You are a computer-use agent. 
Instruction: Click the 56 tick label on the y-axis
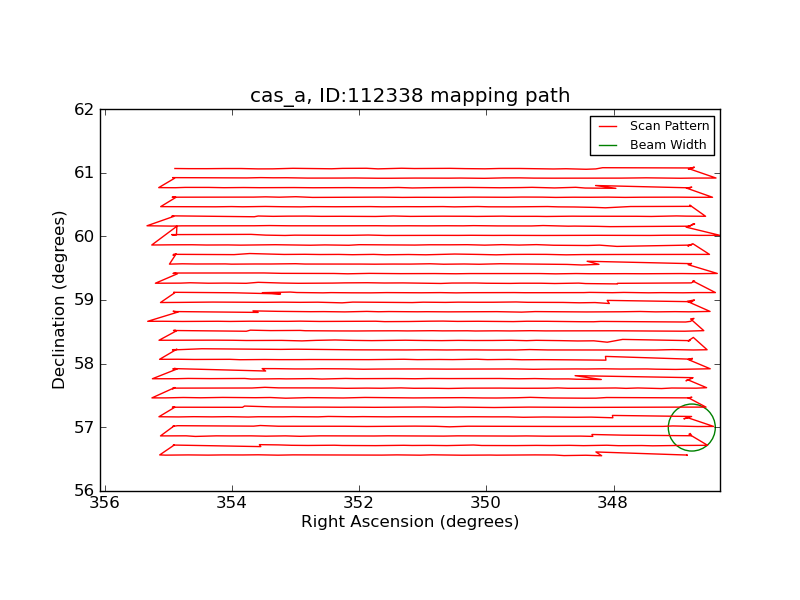click(x=84, y=491)
